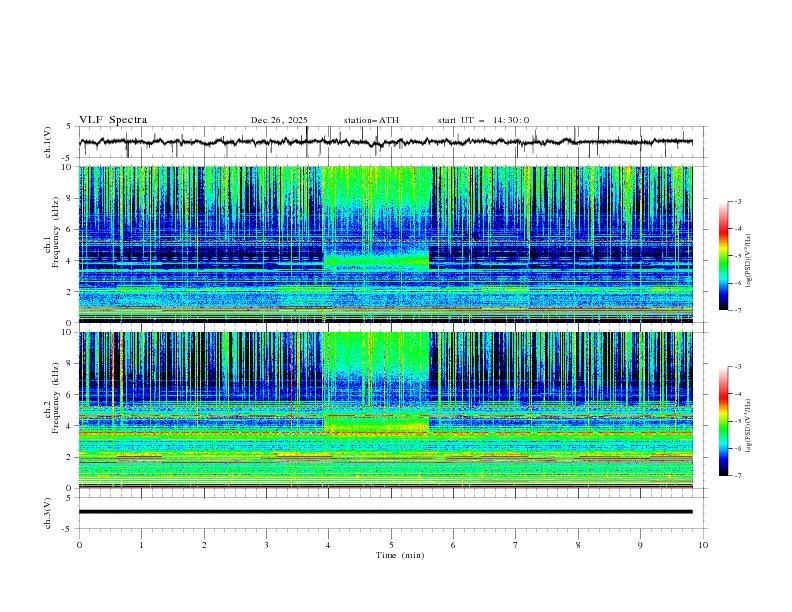Click the "-5" tick on upper colorbar
This screenshot has height=612, width=792.
737,256
